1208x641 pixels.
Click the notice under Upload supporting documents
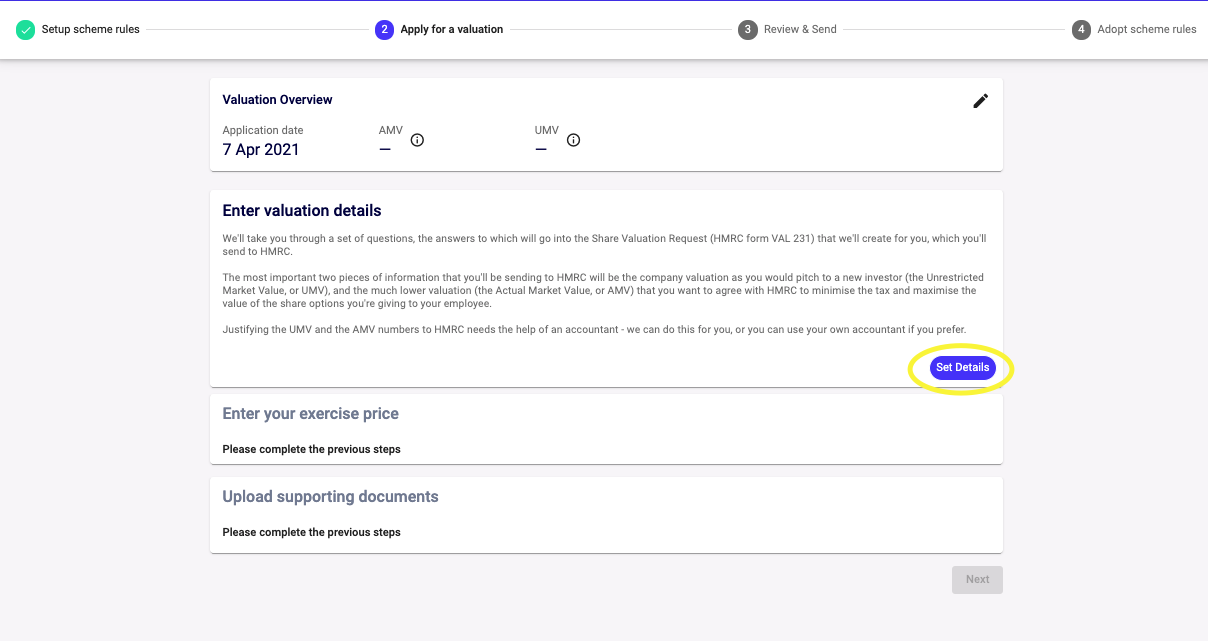312,533
